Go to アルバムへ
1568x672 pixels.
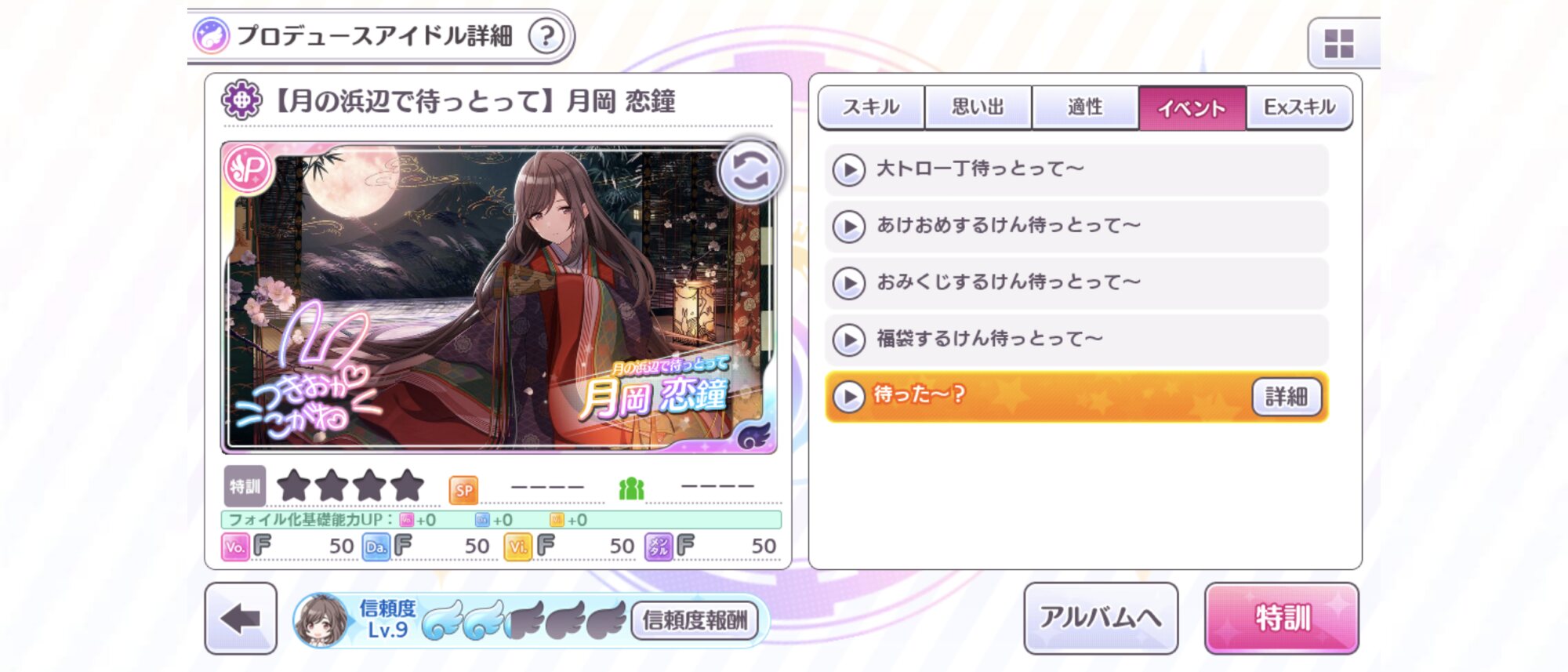(x=1101, y=618)
